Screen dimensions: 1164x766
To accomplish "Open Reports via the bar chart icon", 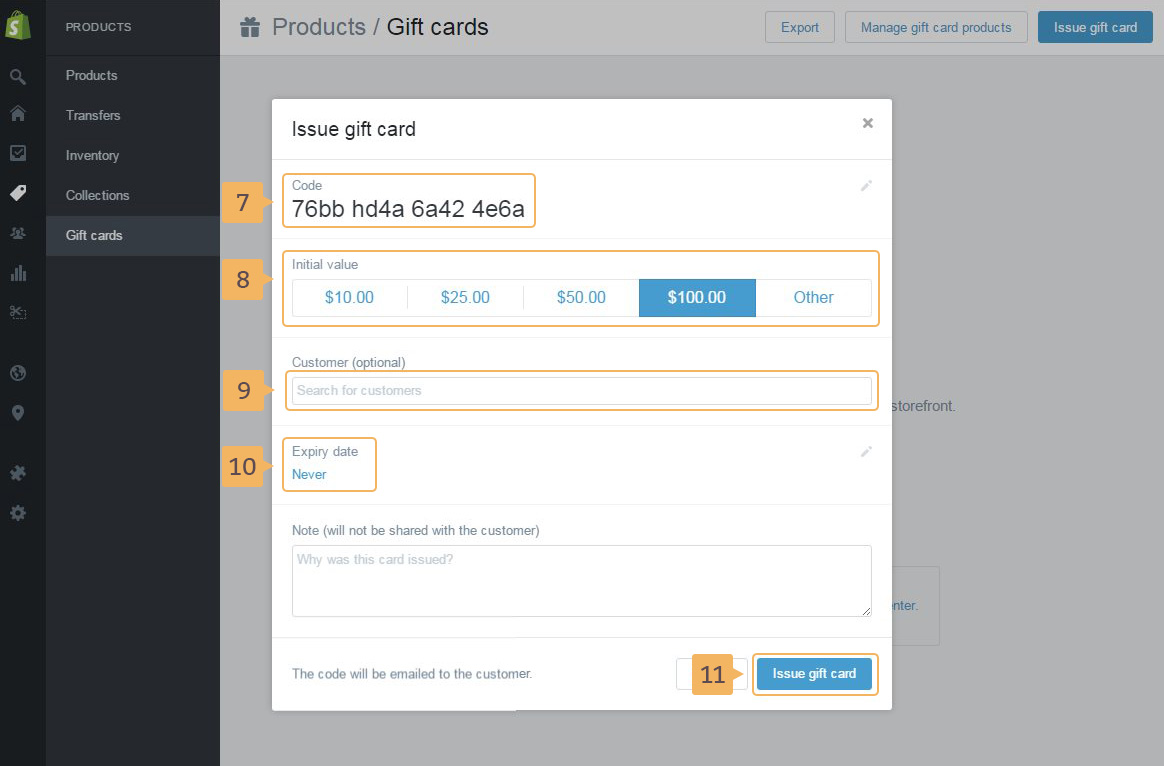I will 18,272.
